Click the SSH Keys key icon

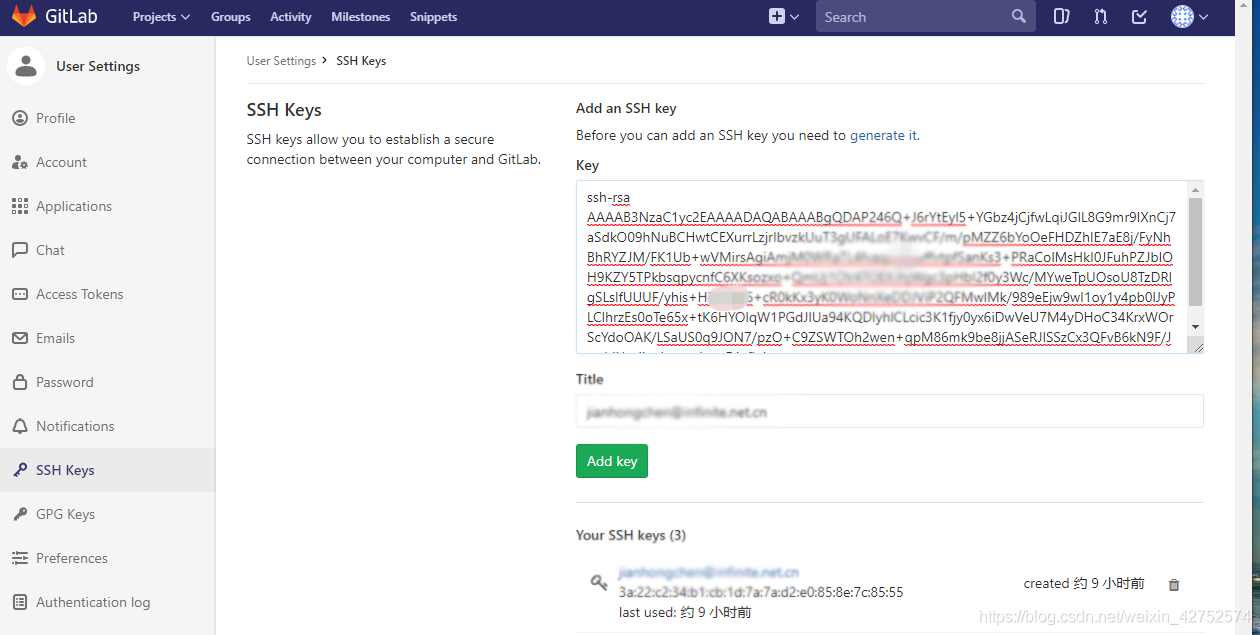click(20, 470)
